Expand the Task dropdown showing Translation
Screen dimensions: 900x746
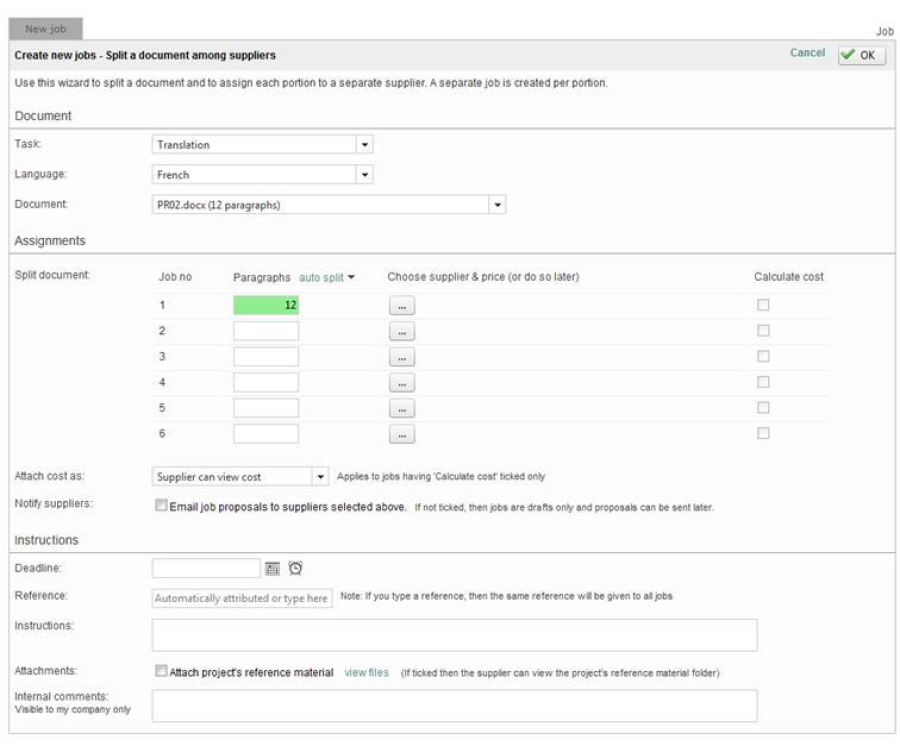(365, 145)
